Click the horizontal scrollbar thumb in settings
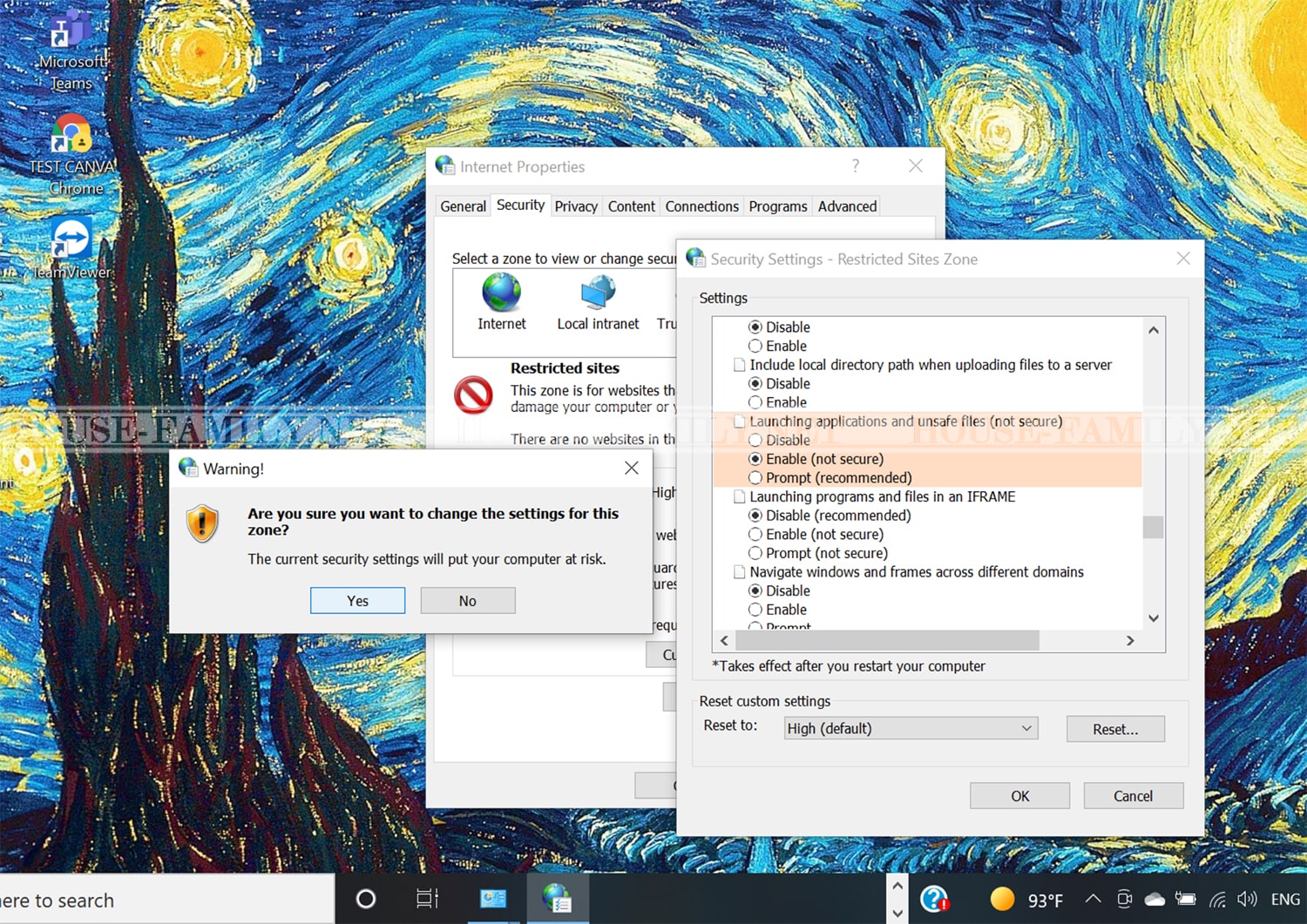This screenshot has height=924, width=1307. click(x=887, y=641)
